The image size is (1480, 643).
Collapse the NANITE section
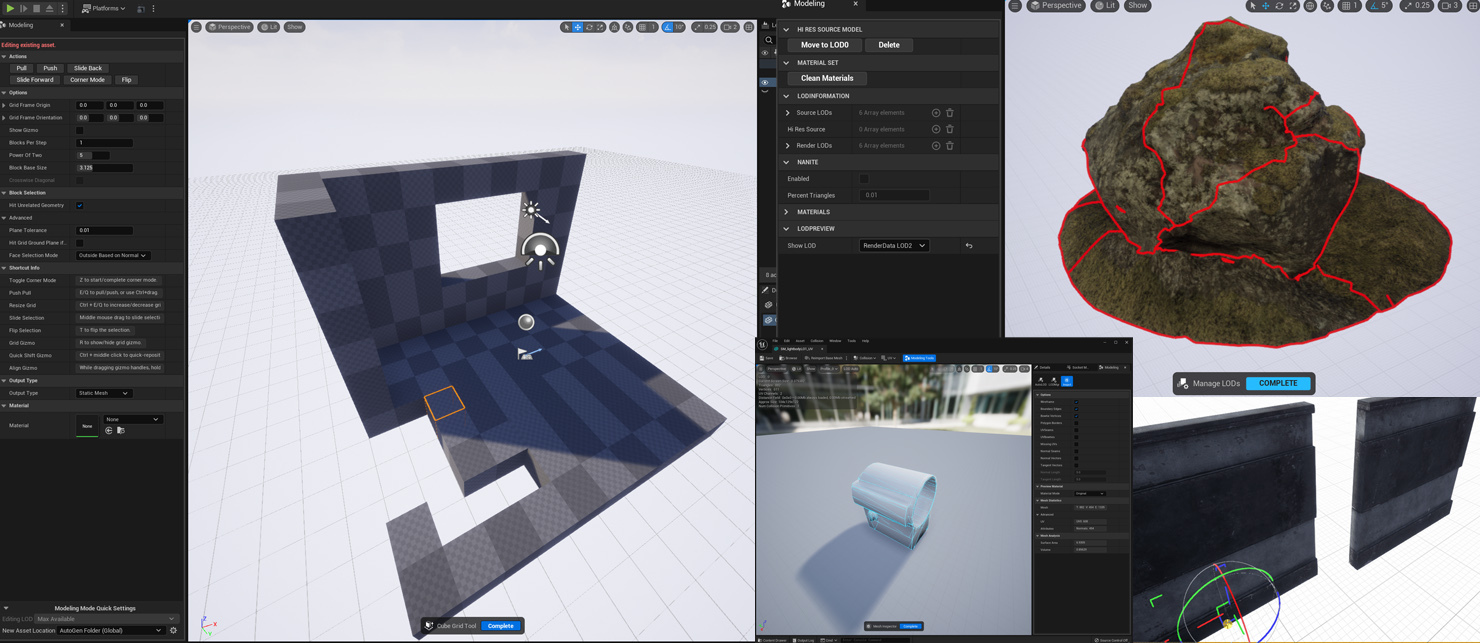click(x=786, y=162)
